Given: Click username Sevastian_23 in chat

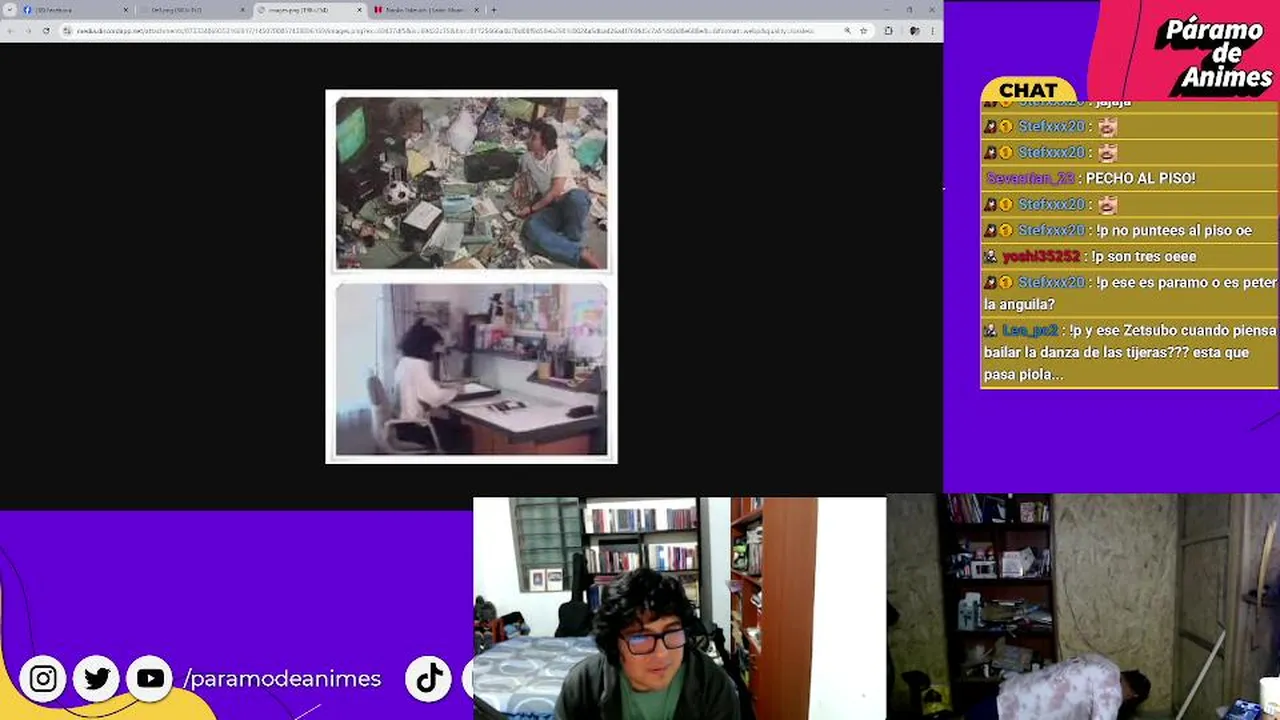Looking at the screenshot, I should 1030,178.
